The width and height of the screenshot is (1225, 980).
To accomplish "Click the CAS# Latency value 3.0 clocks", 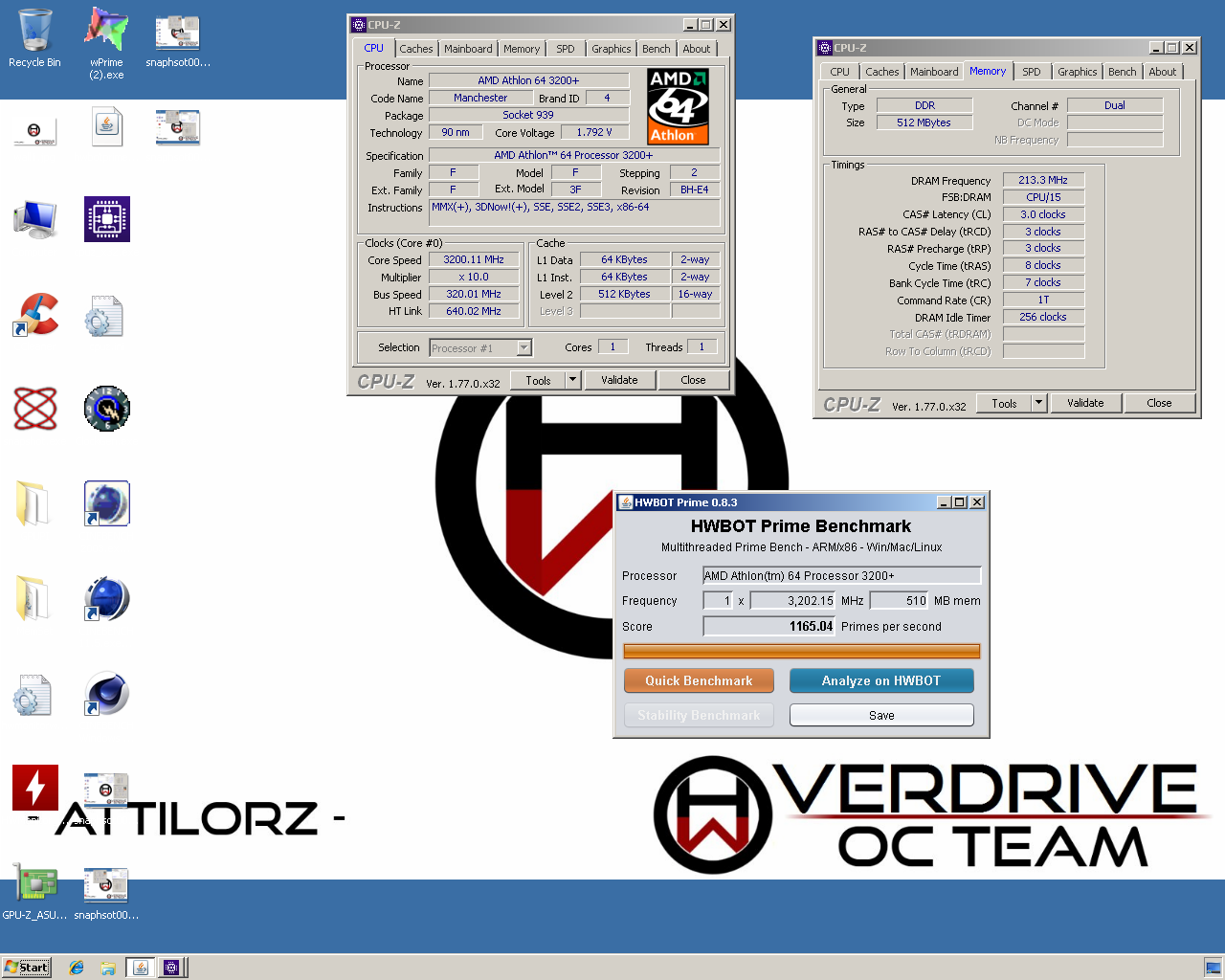I will (x=1043, y=214).
